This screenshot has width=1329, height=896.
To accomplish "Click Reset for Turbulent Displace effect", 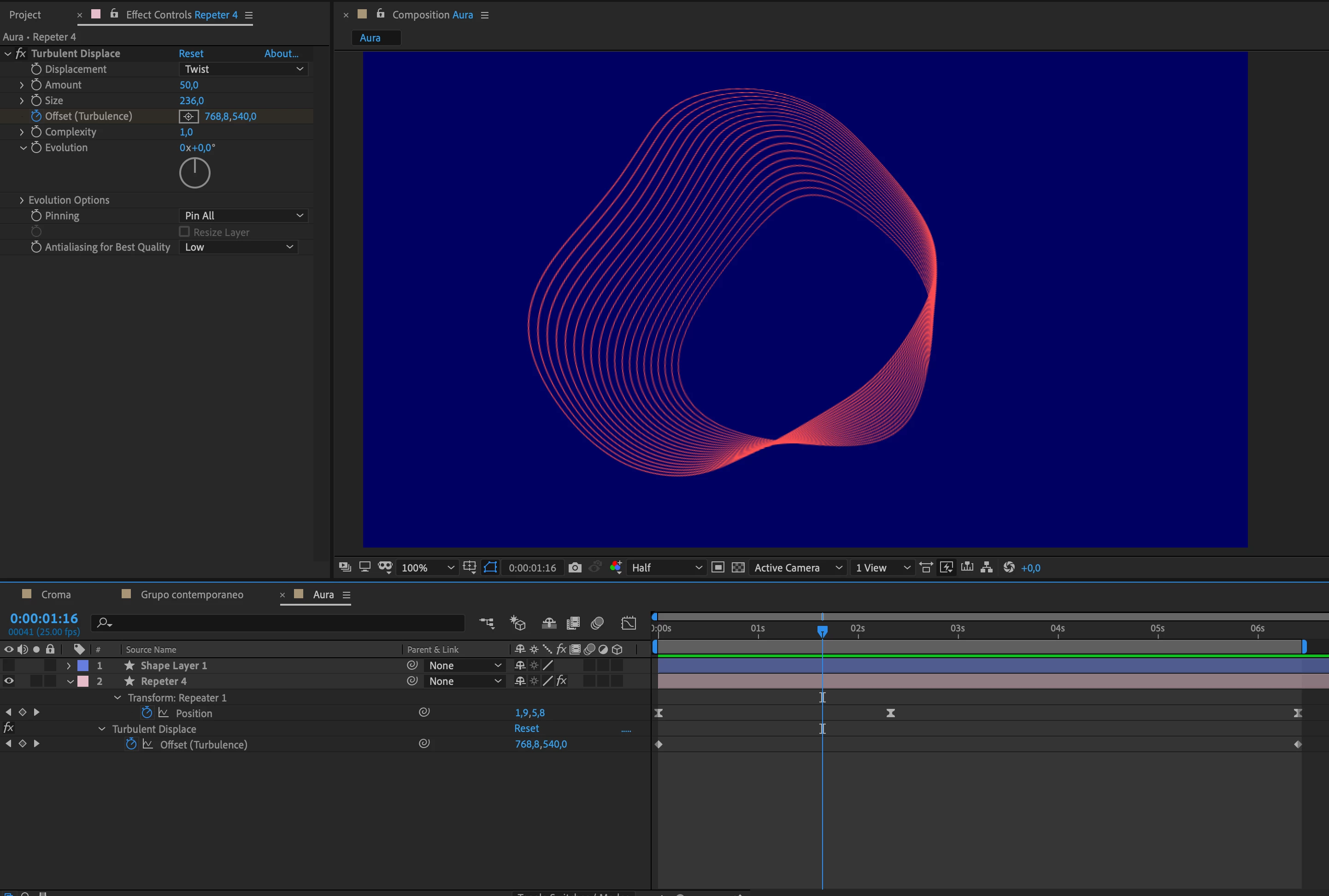I will (191, 53).
